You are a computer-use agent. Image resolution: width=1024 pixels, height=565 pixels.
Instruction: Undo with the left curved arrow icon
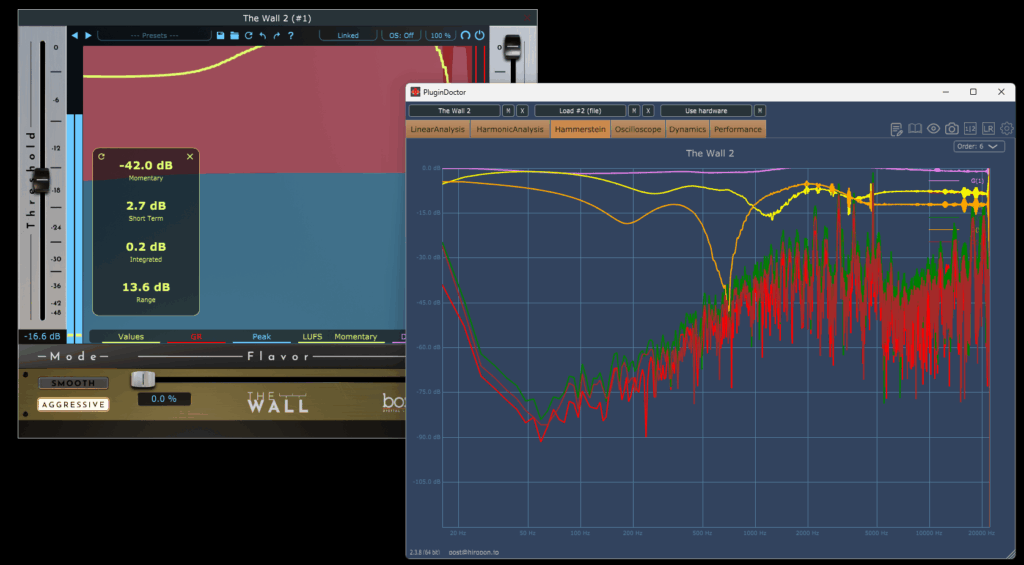(x=263, y=35)
